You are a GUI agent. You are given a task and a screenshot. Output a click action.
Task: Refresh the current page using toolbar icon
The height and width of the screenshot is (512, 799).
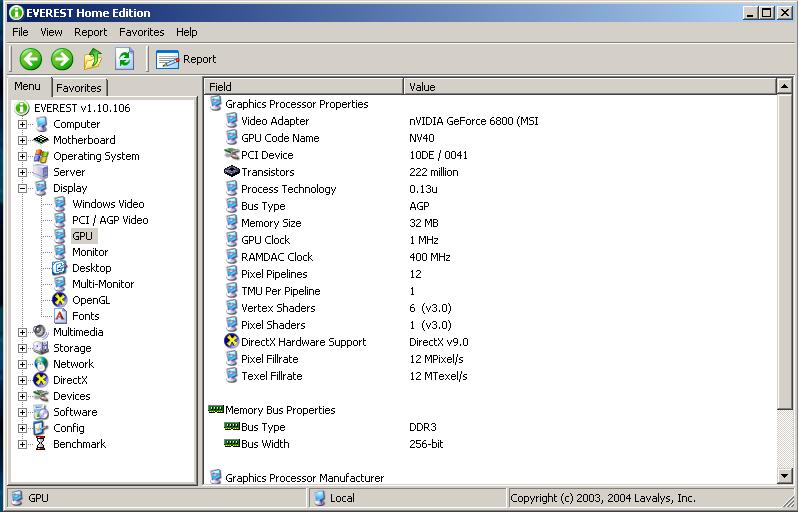124,59
